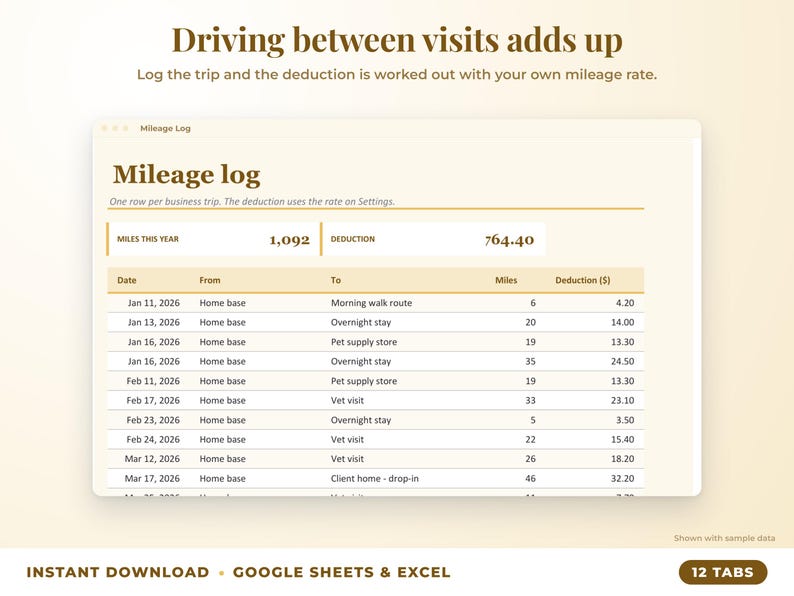Click the Miles column header
Screen dimensions: 794x596
[x=506, y=280]
